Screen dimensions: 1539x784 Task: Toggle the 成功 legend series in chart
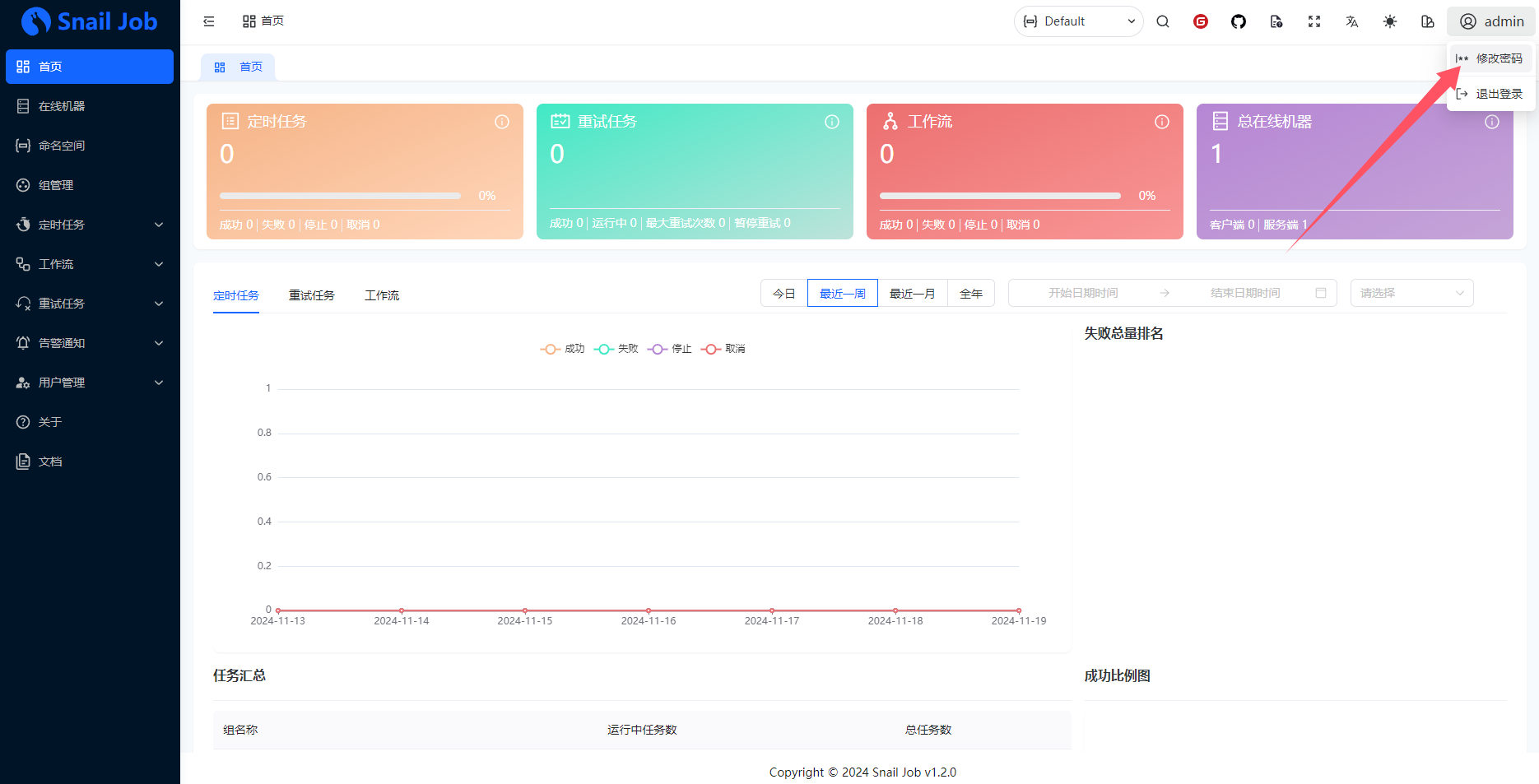563,349
